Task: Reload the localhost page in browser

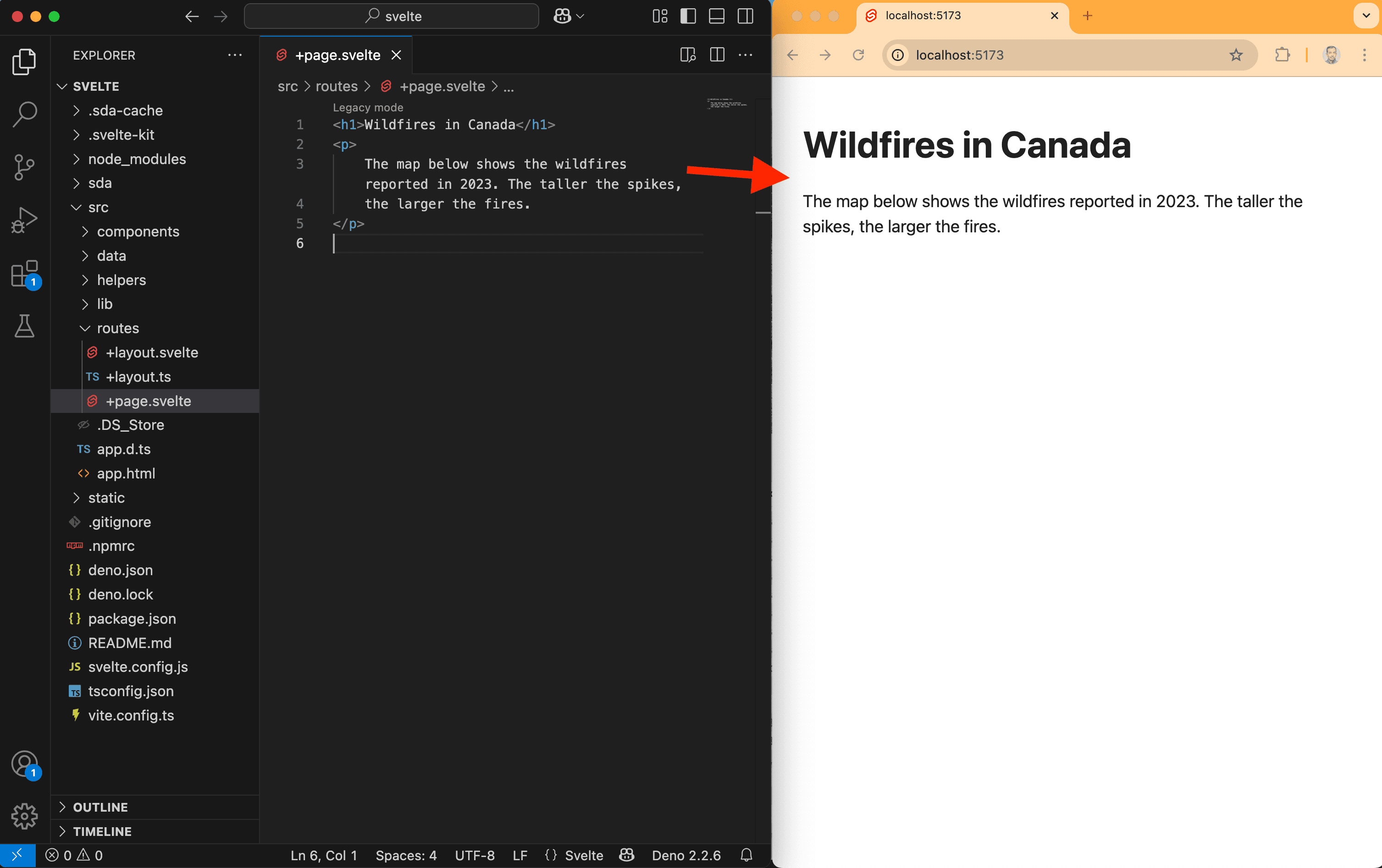Action: click(858, 55)
